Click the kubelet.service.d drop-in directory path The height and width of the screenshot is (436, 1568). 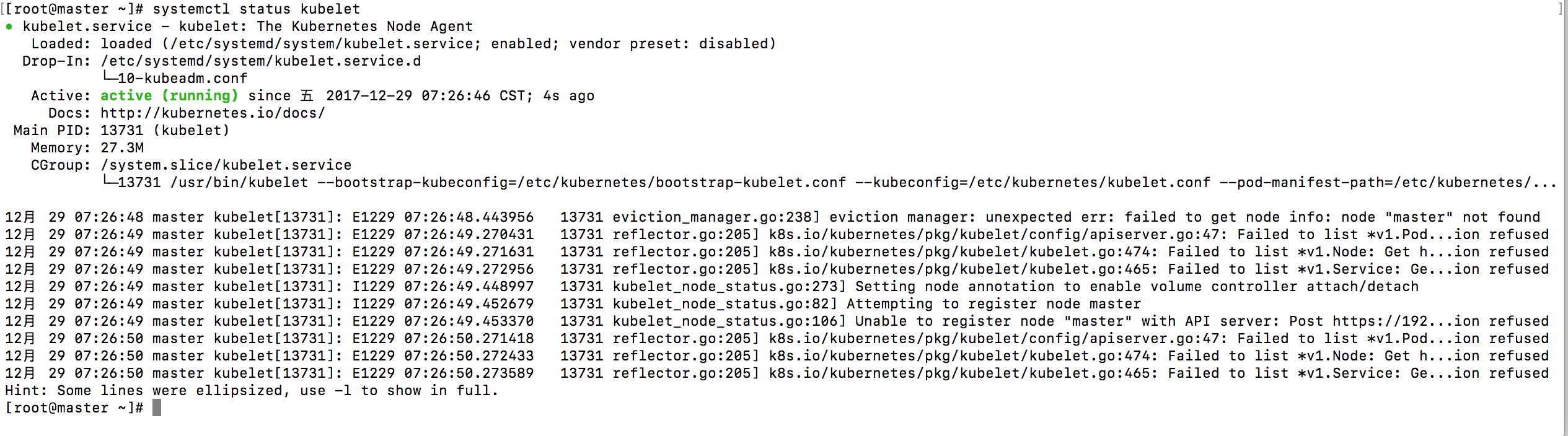[x=261, y=61]
